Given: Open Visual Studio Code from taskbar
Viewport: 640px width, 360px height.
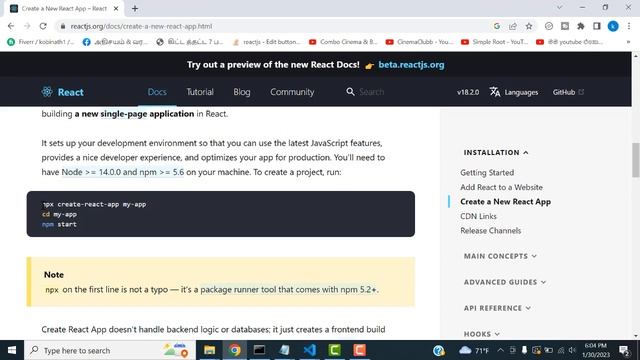Looking at the screenshot, I should click(309, 350).
